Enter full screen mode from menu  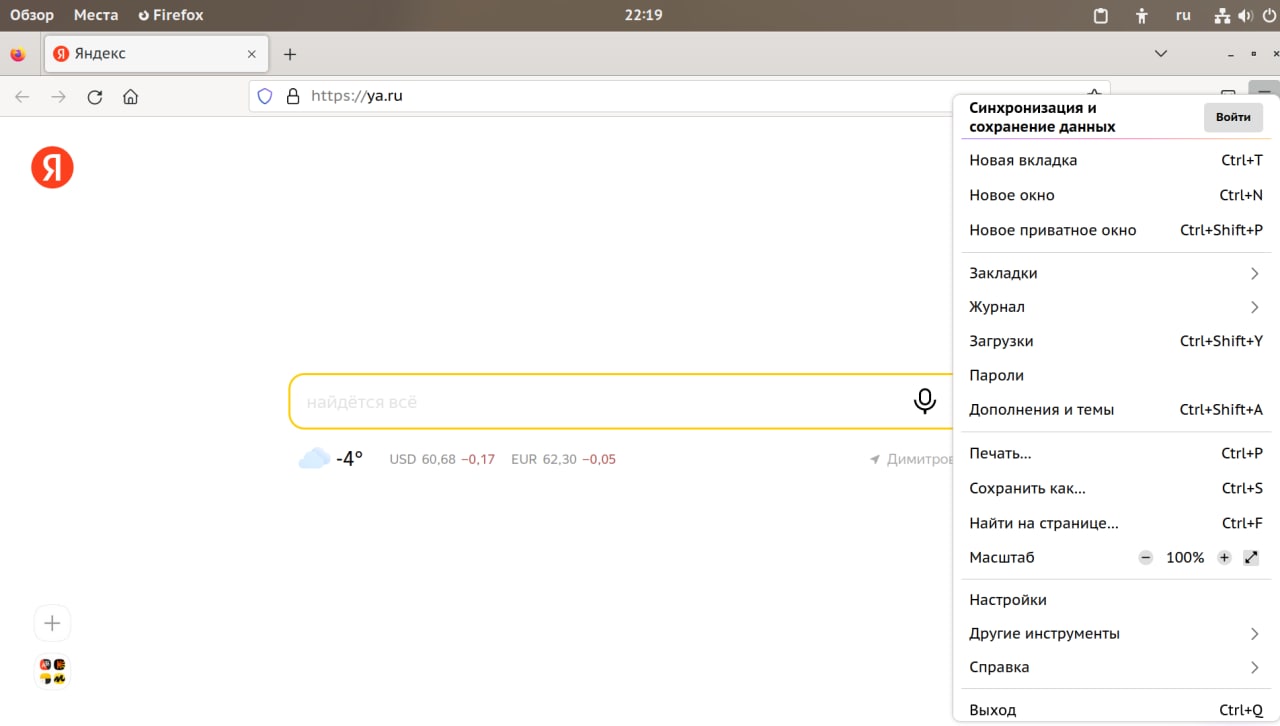(1251, 558)
